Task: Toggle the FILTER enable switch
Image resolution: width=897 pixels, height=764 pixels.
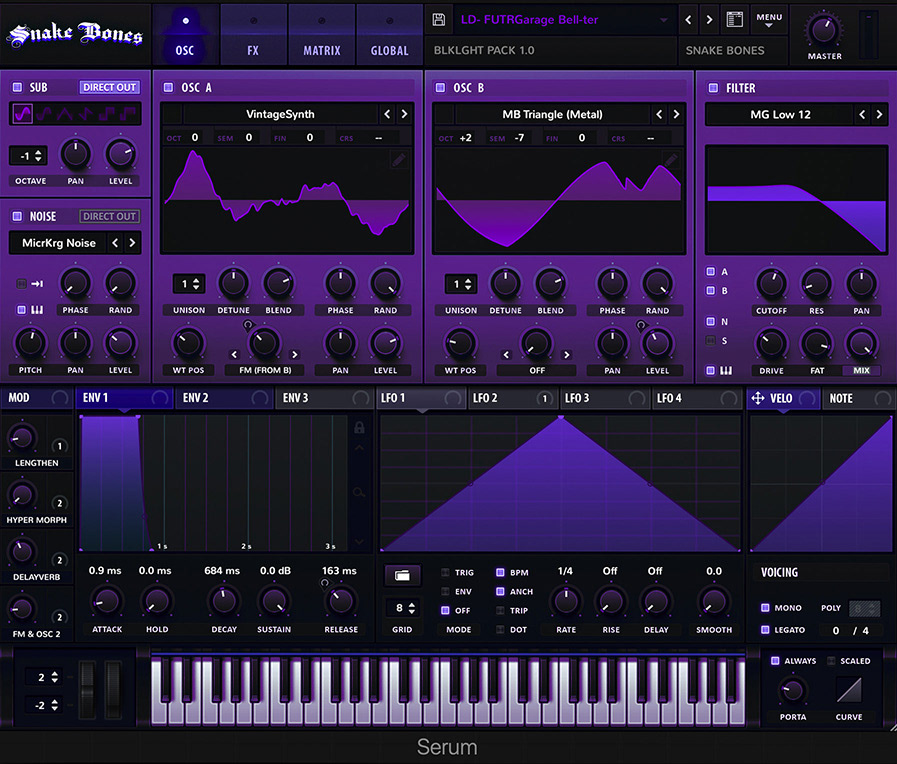Action: (x=713, y=88)
